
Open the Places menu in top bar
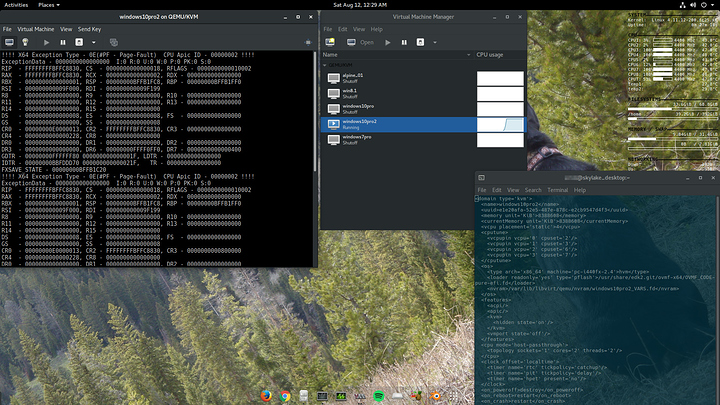47,5
